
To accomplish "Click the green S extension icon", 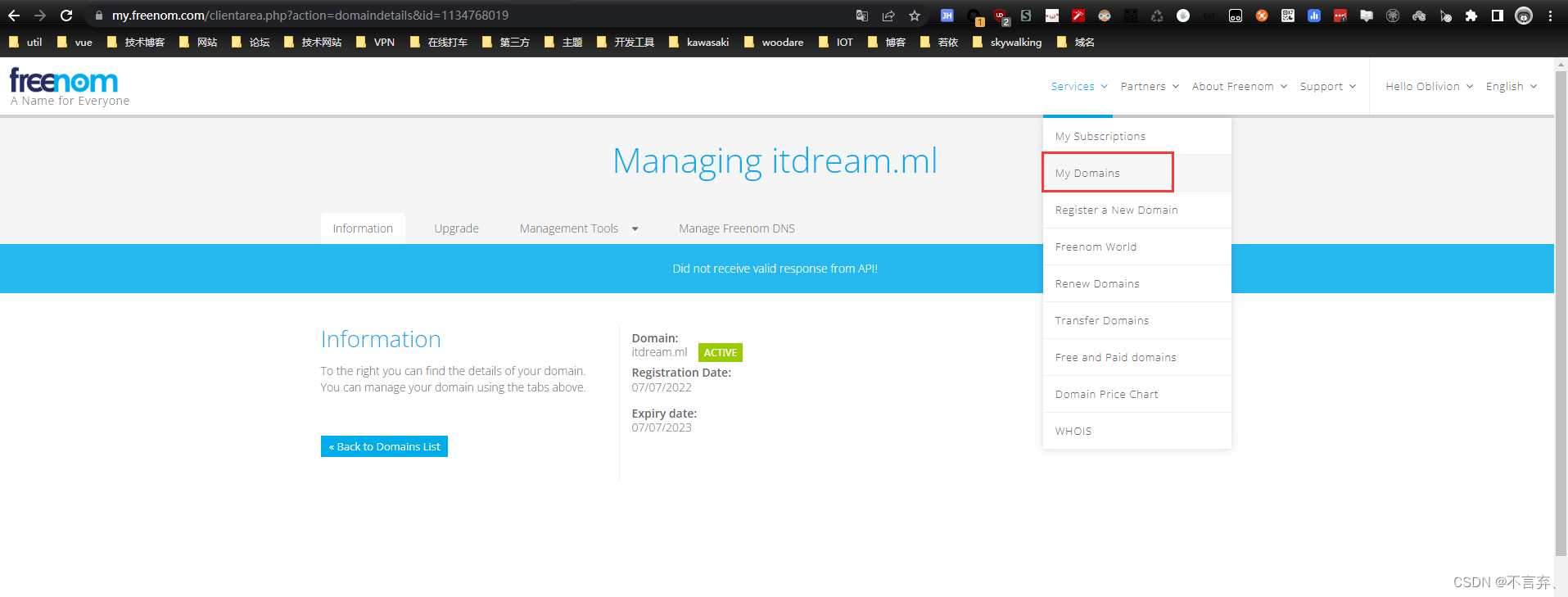I will [x=1026, y=16].
